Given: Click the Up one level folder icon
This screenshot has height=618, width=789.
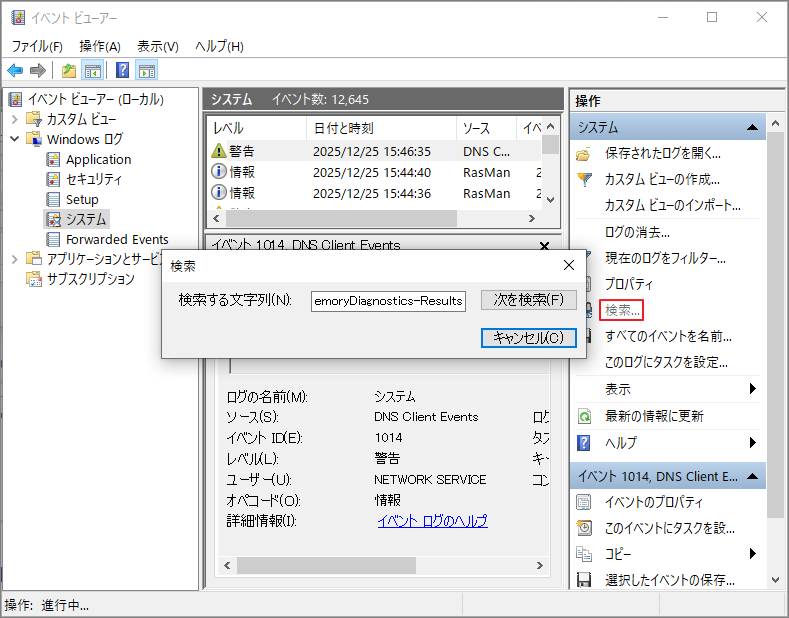Looking at the screenshot, I should click(x=69, y=70).
